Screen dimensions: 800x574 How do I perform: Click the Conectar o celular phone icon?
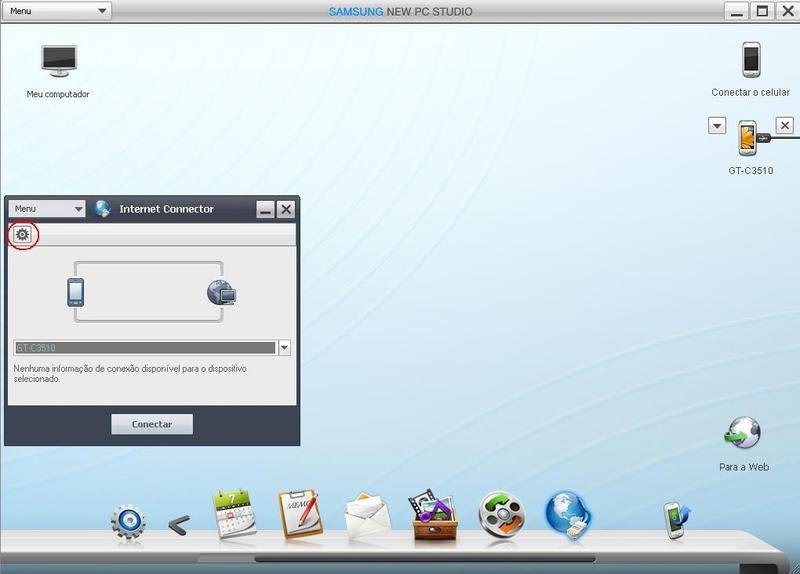click(x=751, y=60)
